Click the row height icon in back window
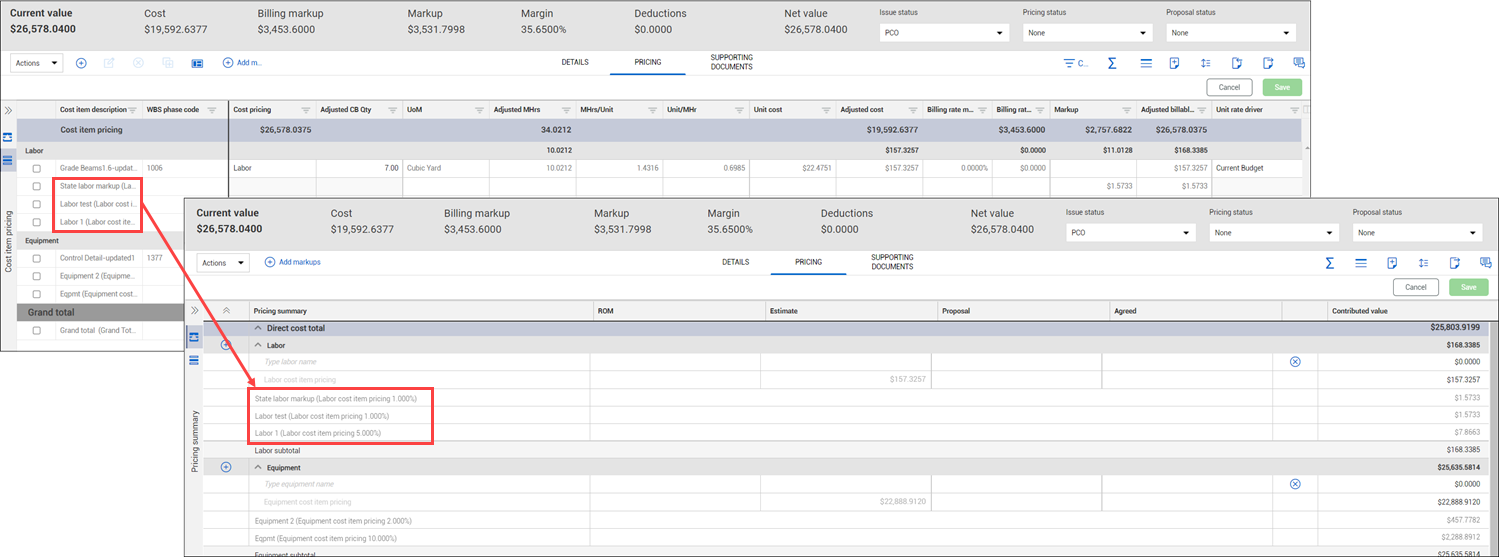 click(x=1206, y=63)
